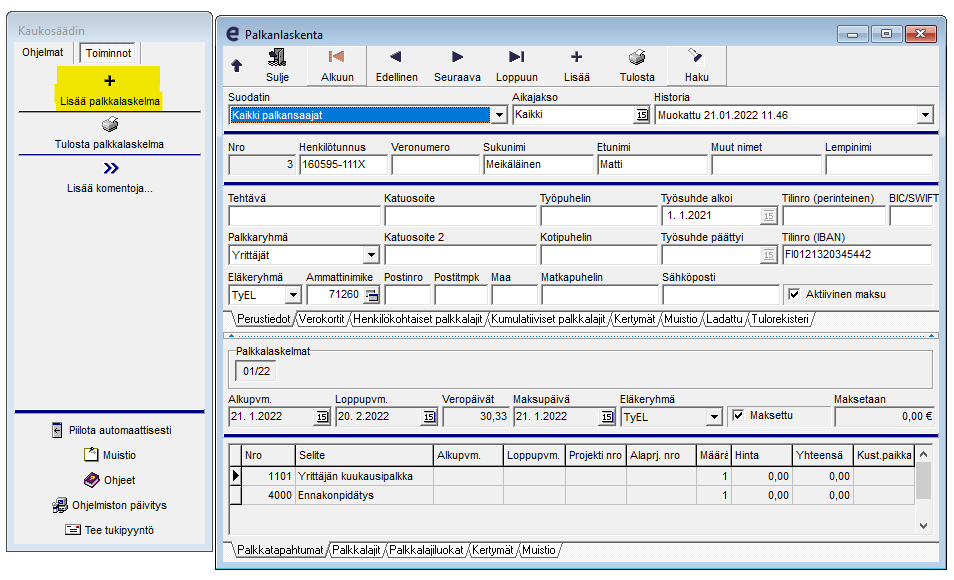
Task: Open the Tulorekisteri tab
Action: pos(780,319)
